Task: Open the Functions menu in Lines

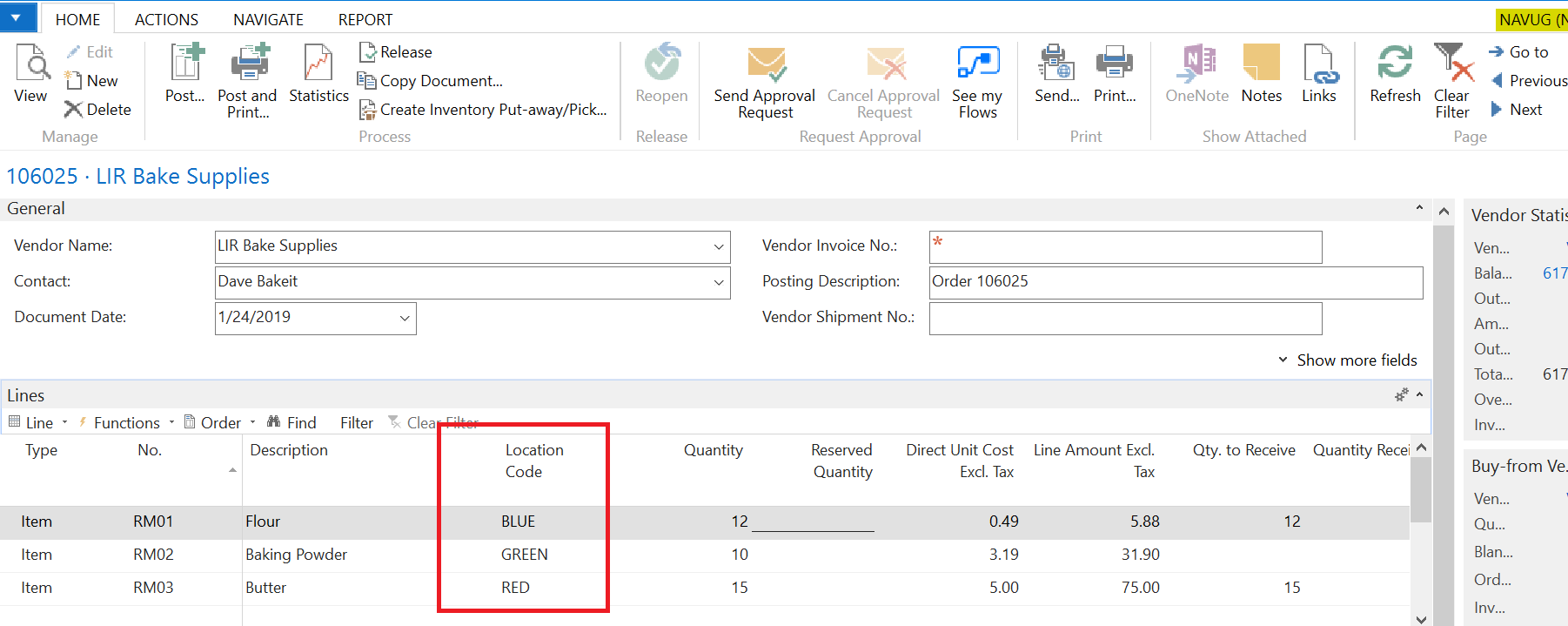Action: pyautogui.click(x=127, y=423)
